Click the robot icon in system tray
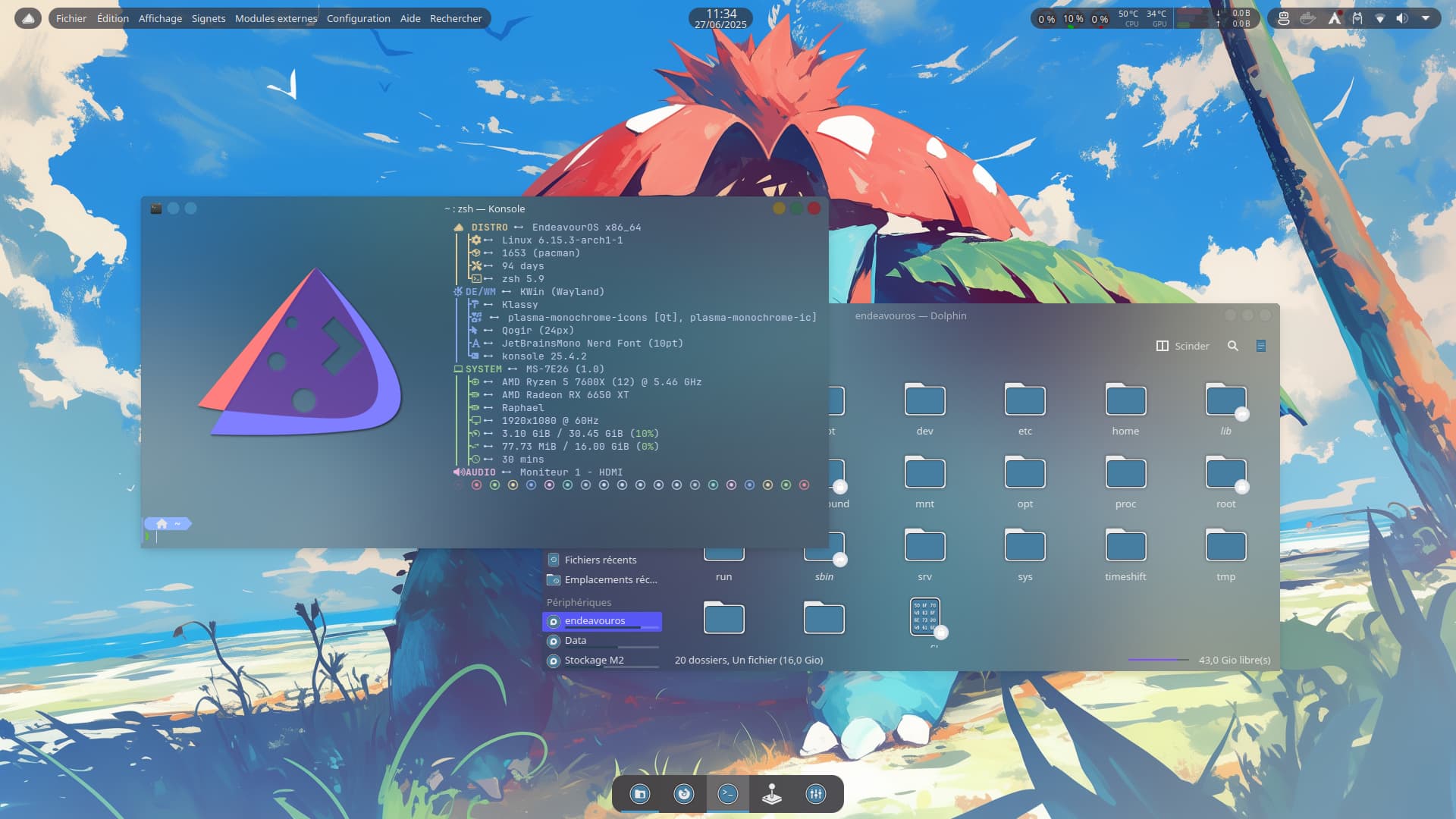The width and height of the screenshot is (1456, 819). coord(1284,18)
